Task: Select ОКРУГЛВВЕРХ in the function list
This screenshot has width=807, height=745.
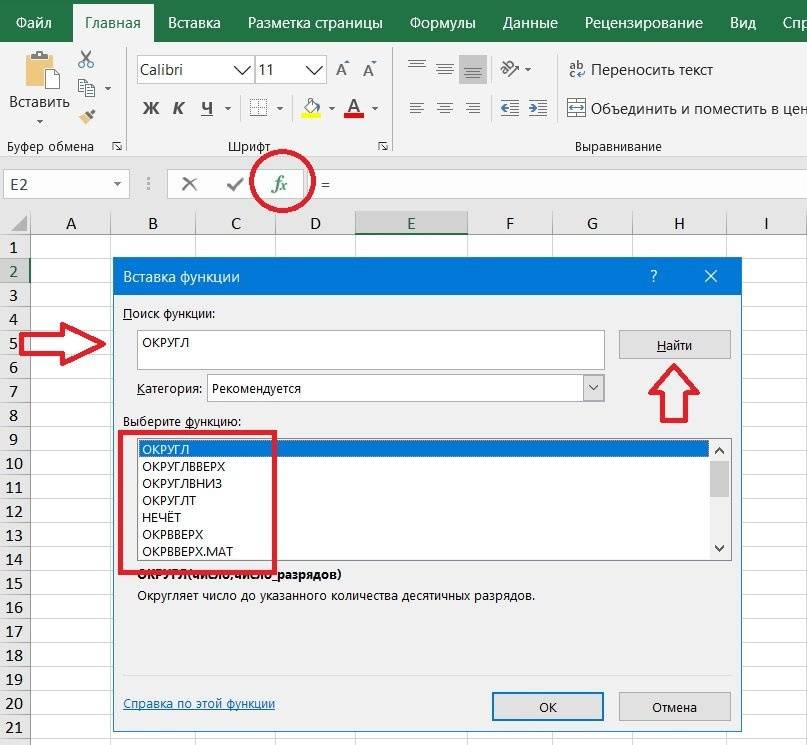Action: pyautogui.click(x=184, y=466)
